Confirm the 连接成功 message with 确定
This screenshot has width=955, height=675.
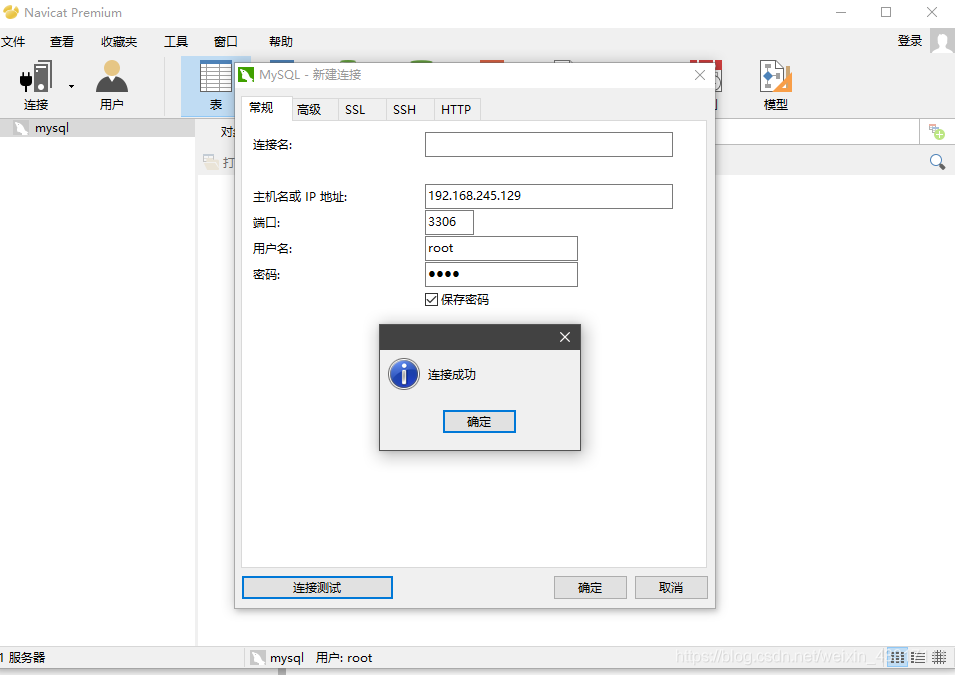click(479, 422)
